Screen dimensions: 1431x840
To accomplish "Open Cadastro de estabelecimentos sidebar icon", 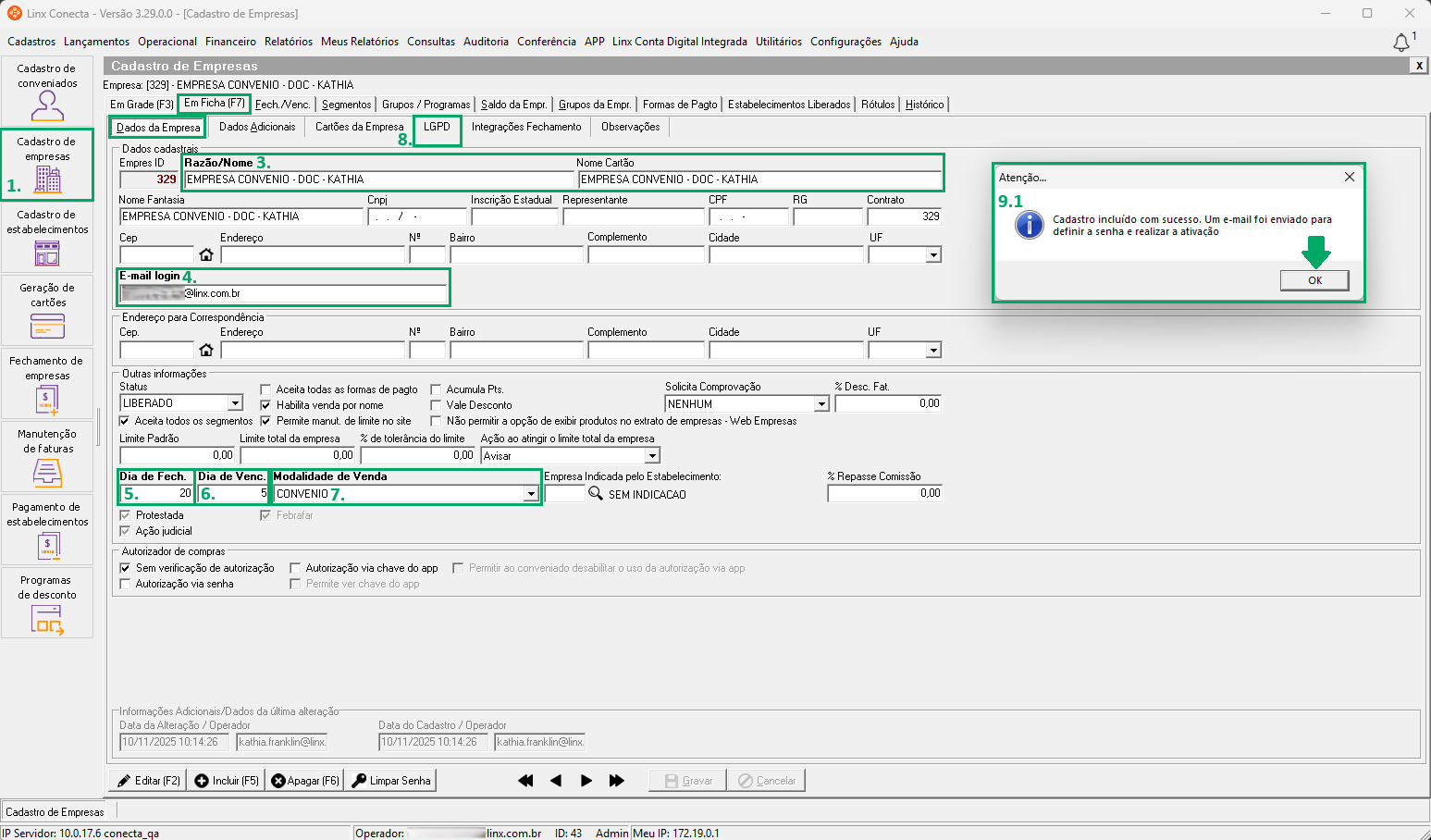I will [x=47, y=238].
